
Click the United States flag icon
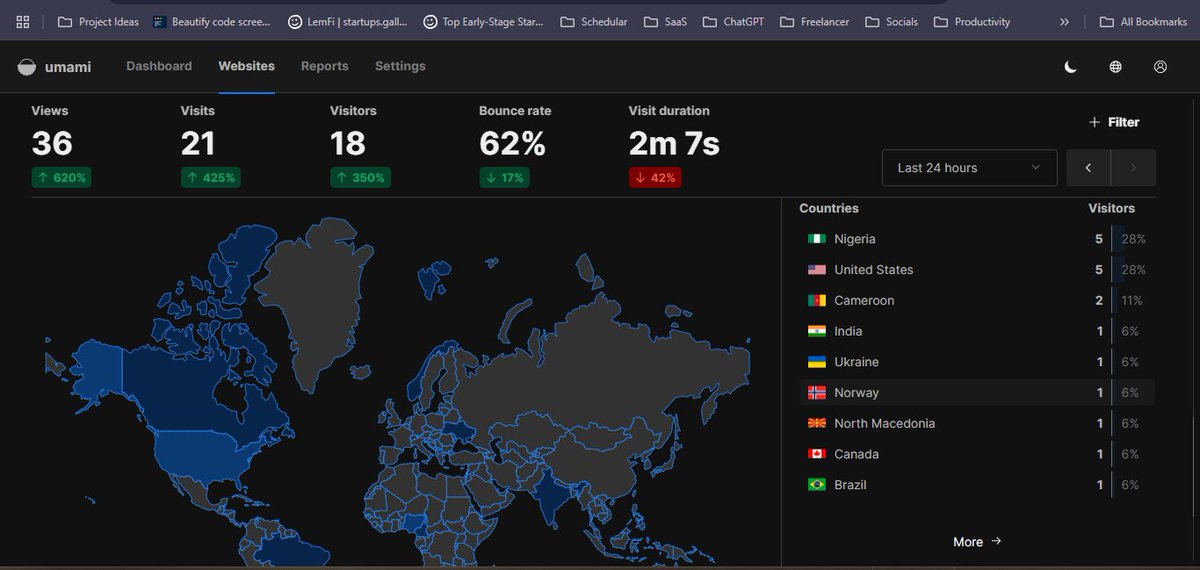(x=816, y=270)
